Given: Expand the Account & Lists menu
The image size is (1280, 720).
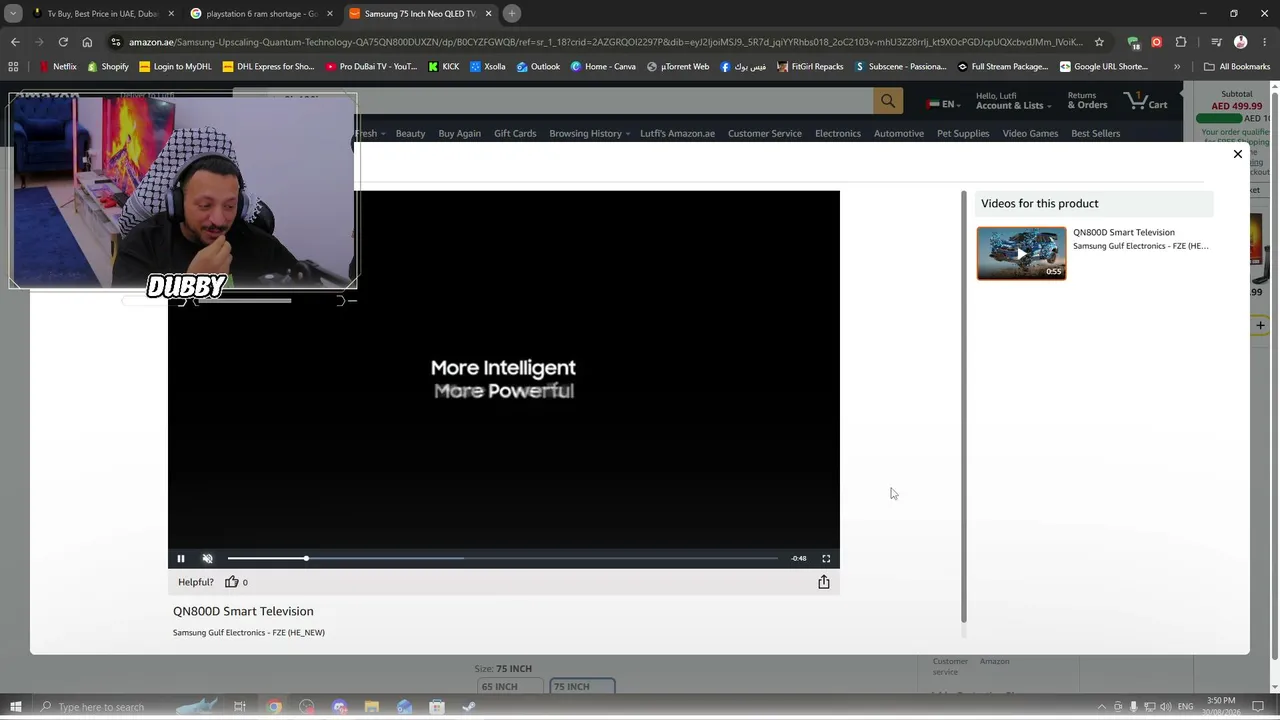Looking at the screenshot, I should (1013, 101).
